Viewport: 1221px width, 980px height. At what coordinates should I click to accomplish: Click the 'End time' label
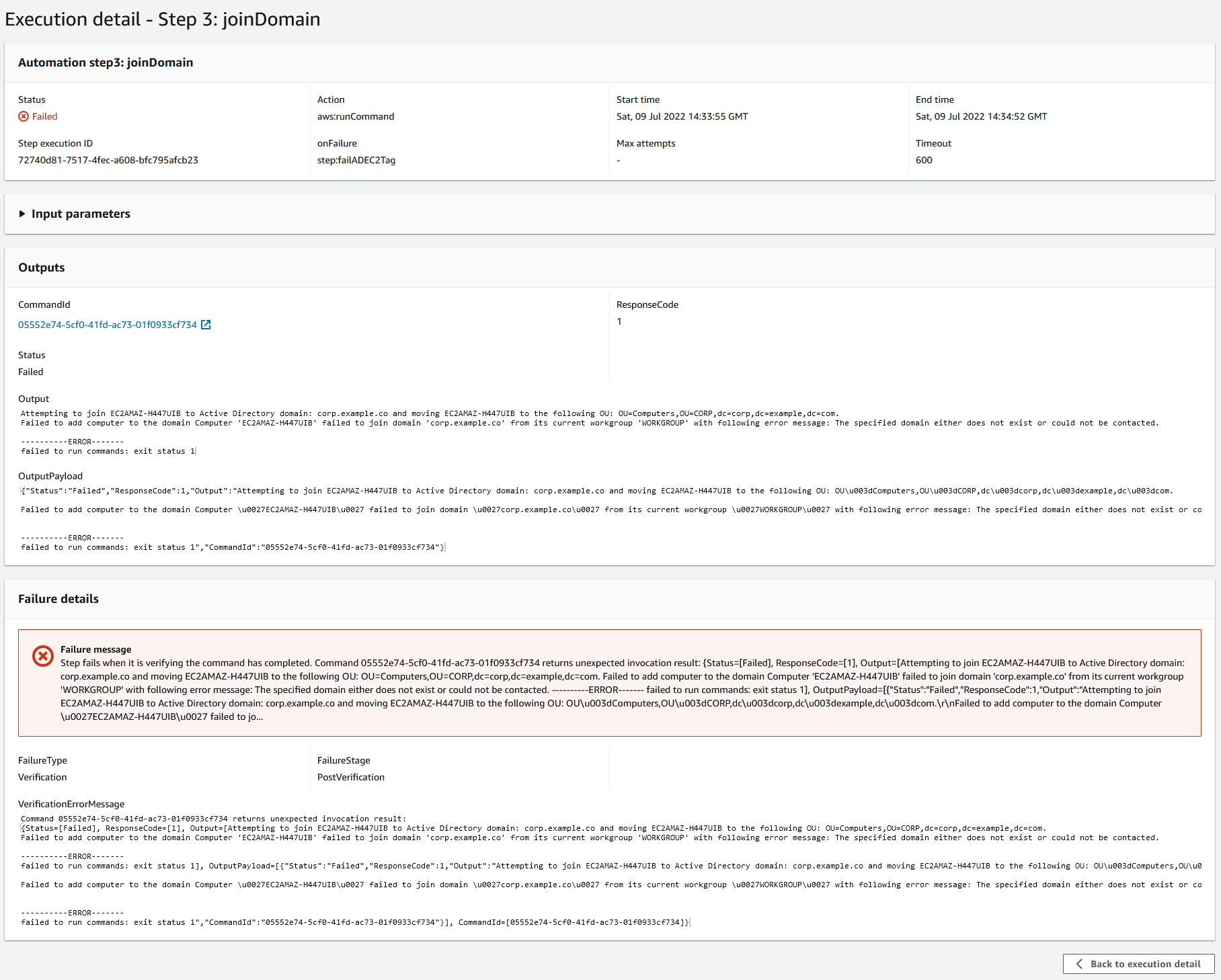(x=935, y=99)
